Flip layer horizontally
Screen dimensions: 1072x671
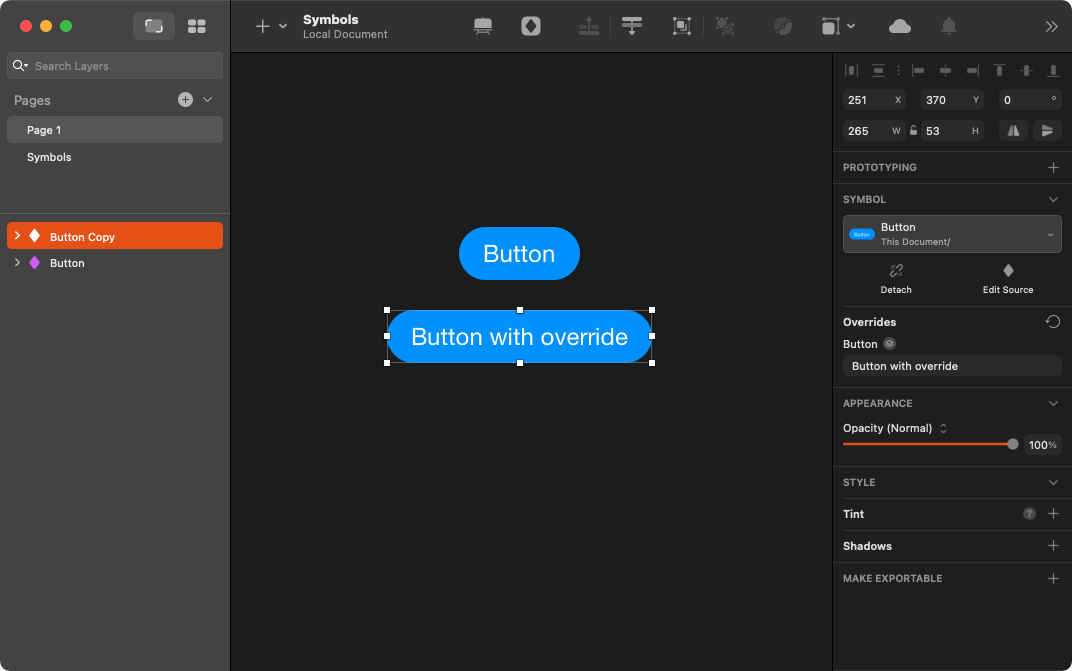click(1014, 131)
